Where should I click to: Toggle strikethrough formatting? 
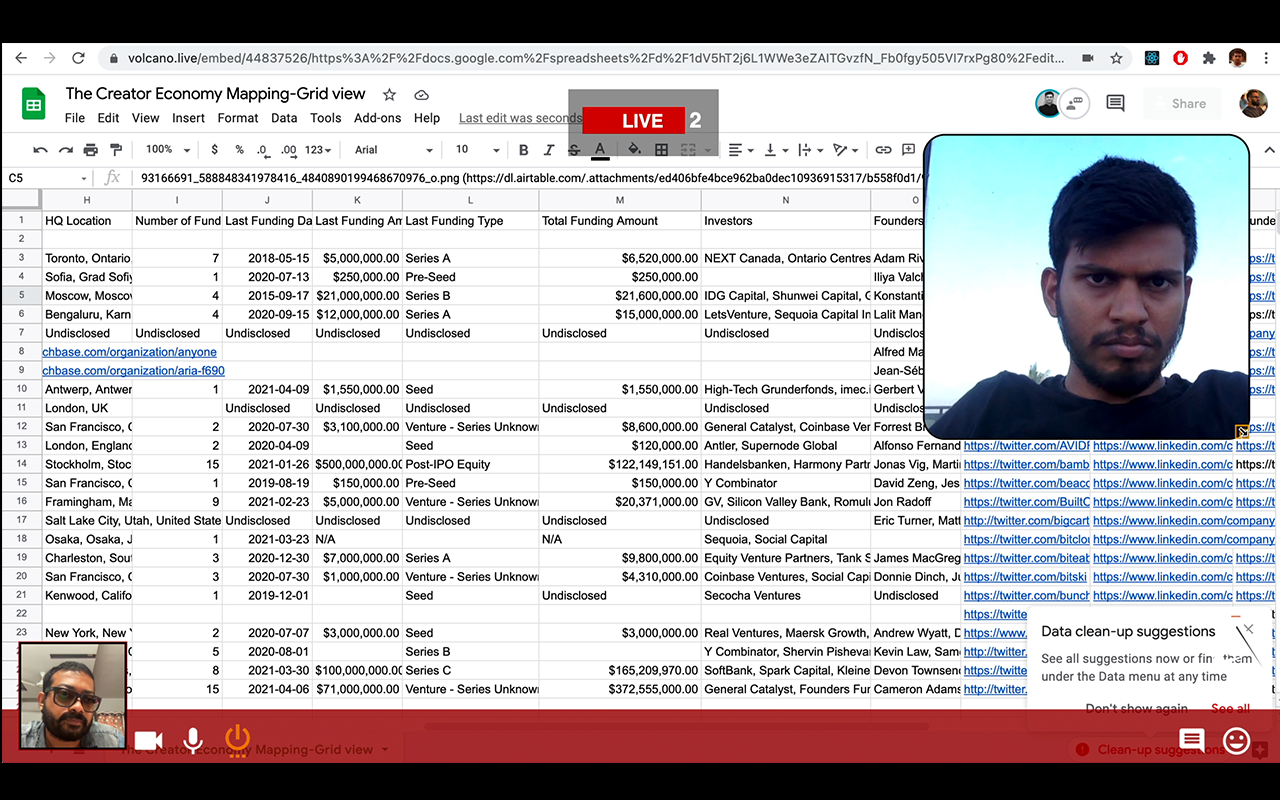(574, 150)
